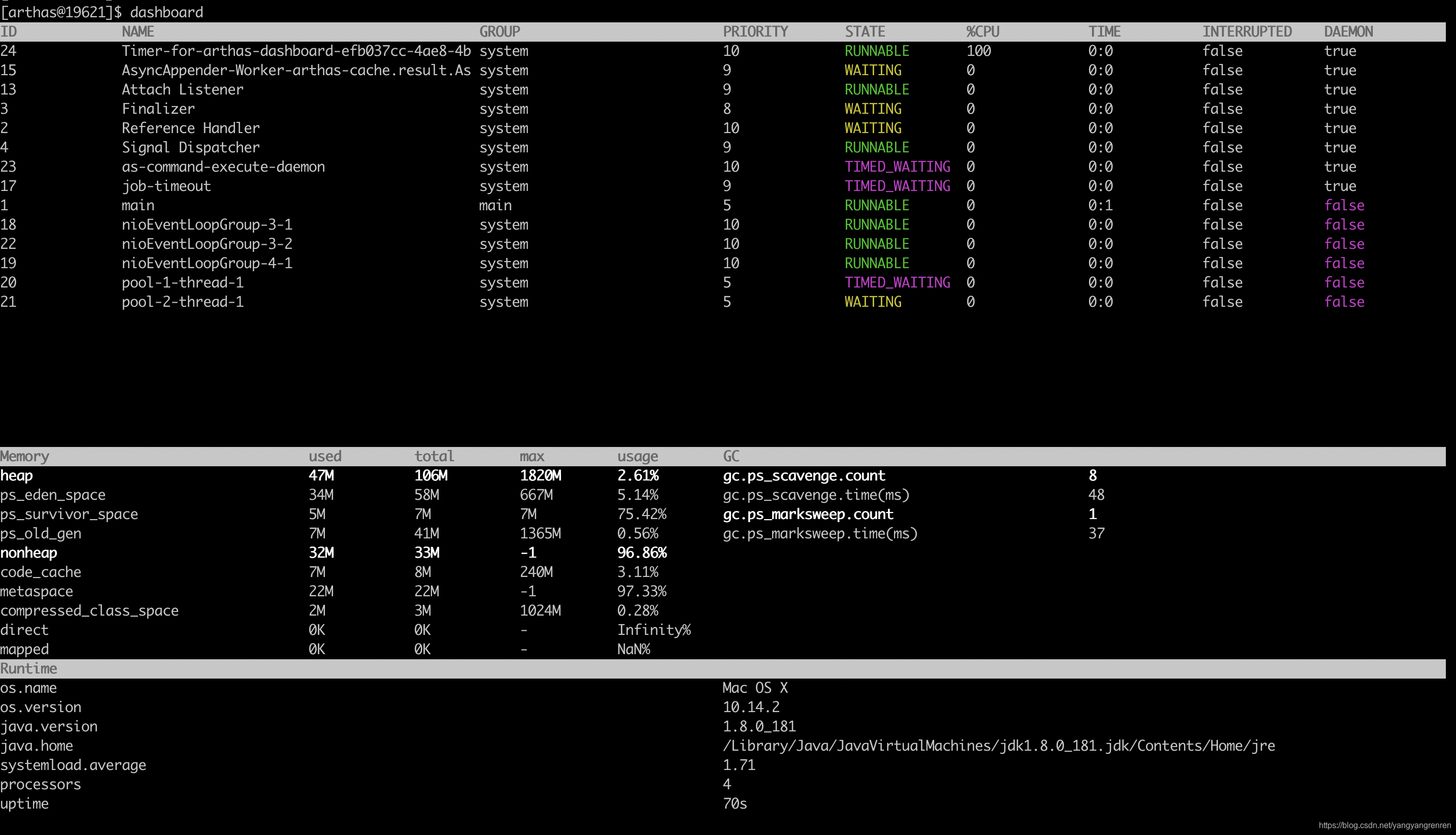Click the 'Finalizer' thread name
Screen dimensions: 1456x835
click(158, 109)
